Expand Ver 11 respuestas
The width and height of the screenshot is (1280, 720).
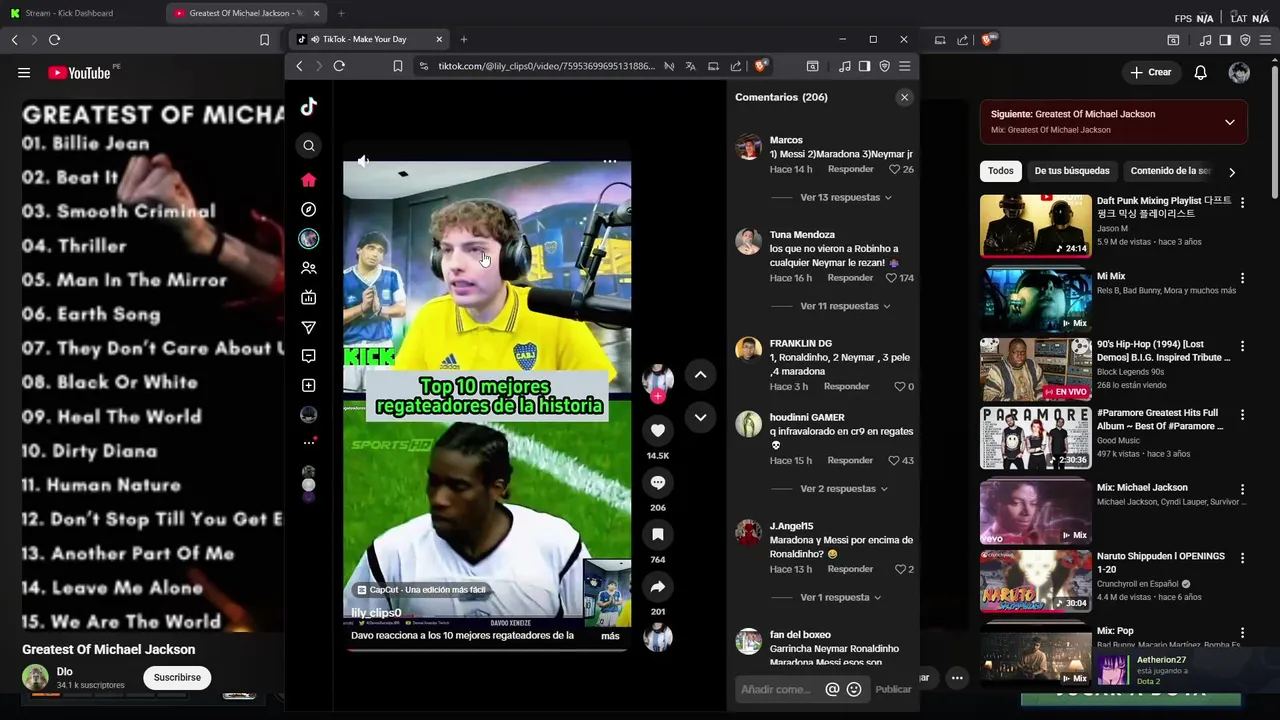[x=846, y=306]
